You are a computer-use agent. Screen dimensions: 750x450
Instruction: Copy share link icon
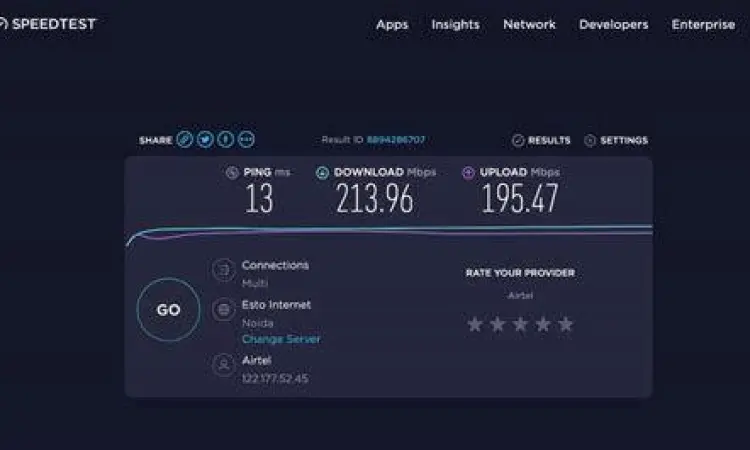[185, 139]
